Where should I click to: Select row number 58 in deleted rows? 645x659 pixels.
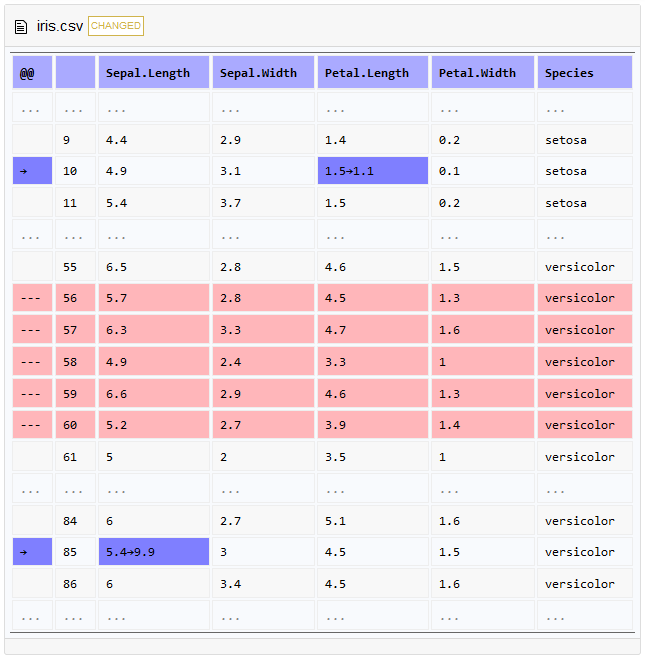pyautogui.click(x=75, y=362)
